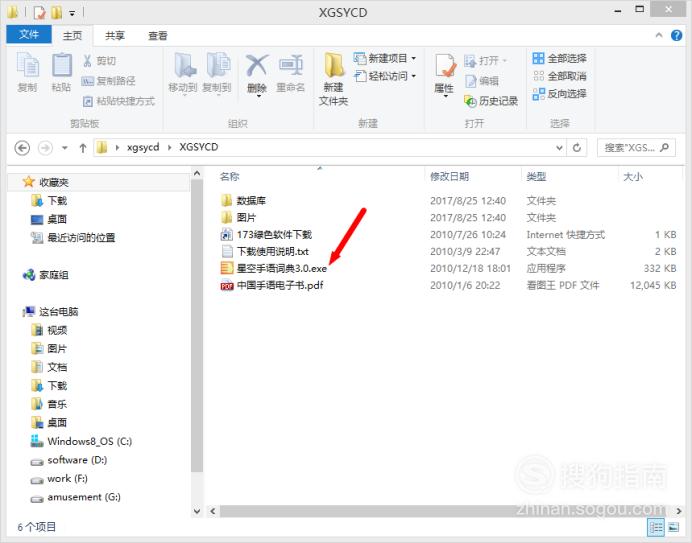Go up one folder level
The image size is (692, 543).
[83, 148]
